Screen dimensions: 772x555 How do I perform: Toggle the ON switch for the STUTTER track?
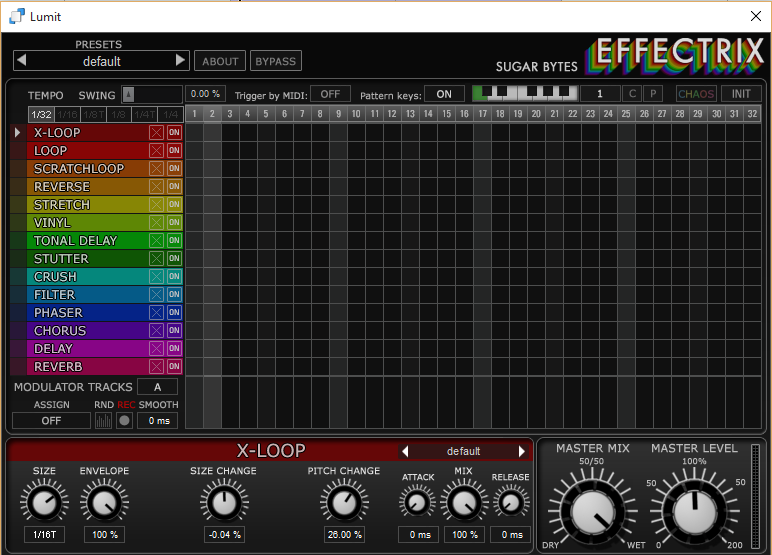click(174, 259)
